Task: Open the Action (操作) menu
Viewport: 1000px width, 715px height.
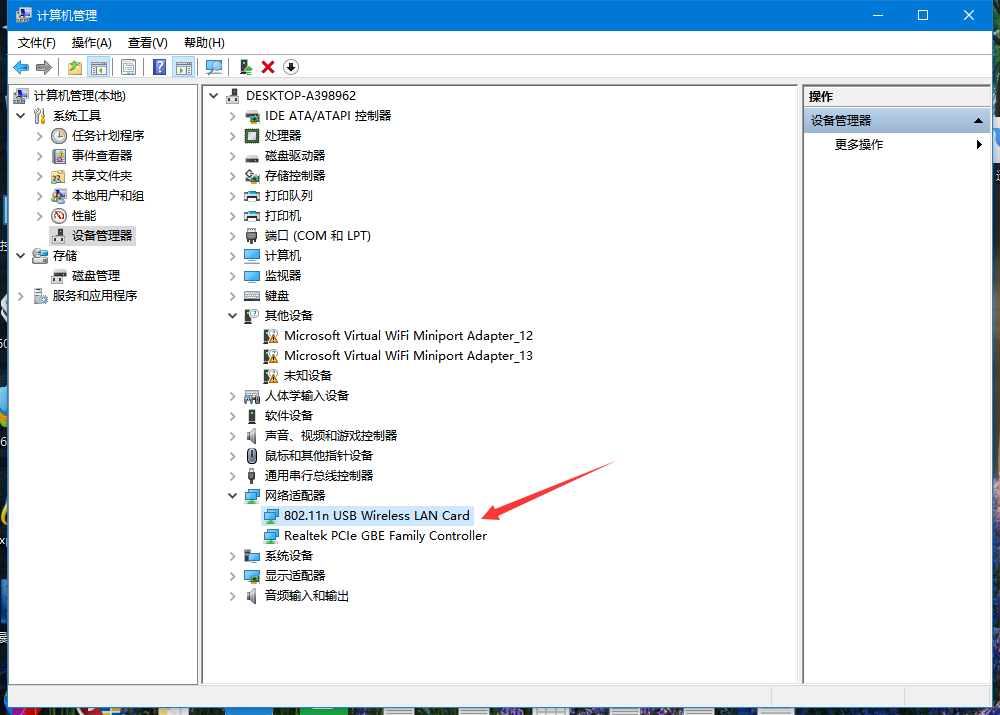Action: [92, 43]
